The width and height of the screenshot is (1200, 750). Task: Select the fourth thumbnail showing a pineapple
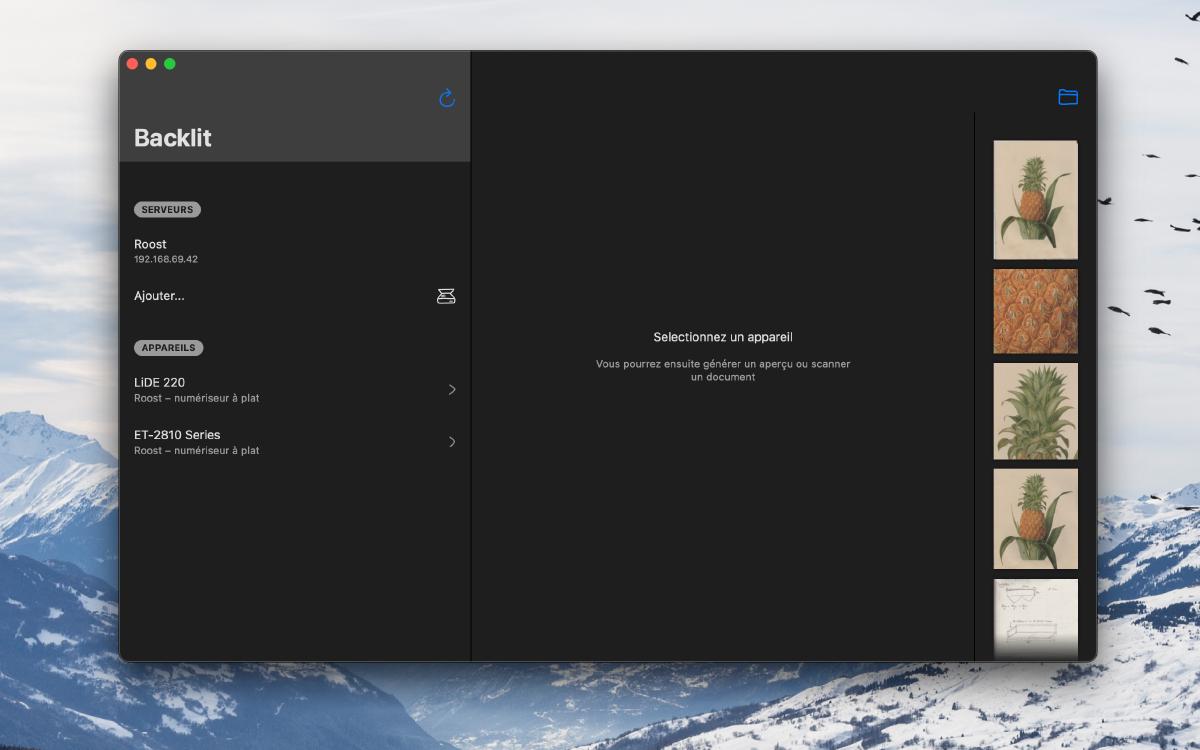click(x=1035, y=518)
